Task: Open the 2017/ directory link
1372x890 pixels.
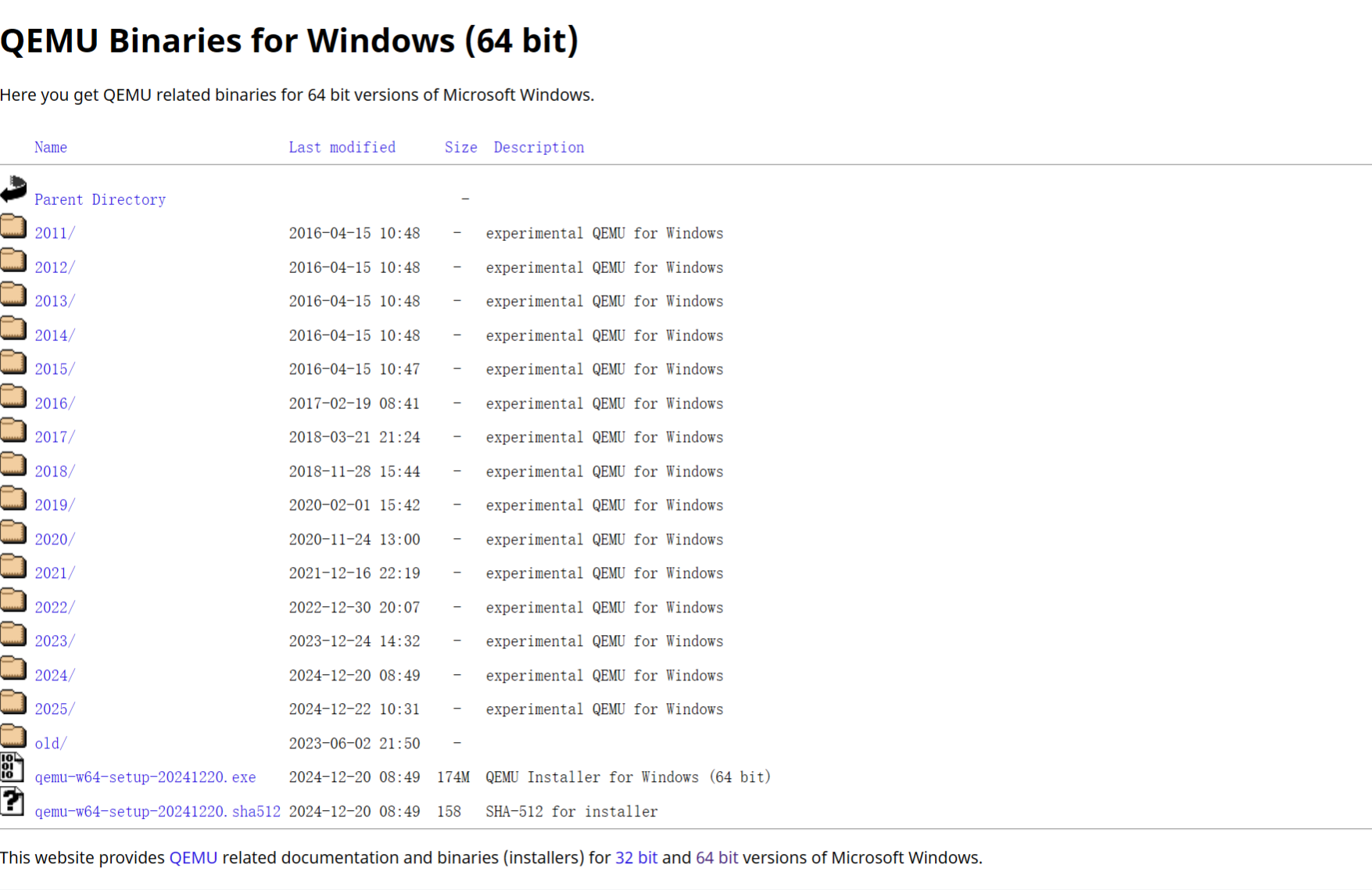Action: [55, 437]
